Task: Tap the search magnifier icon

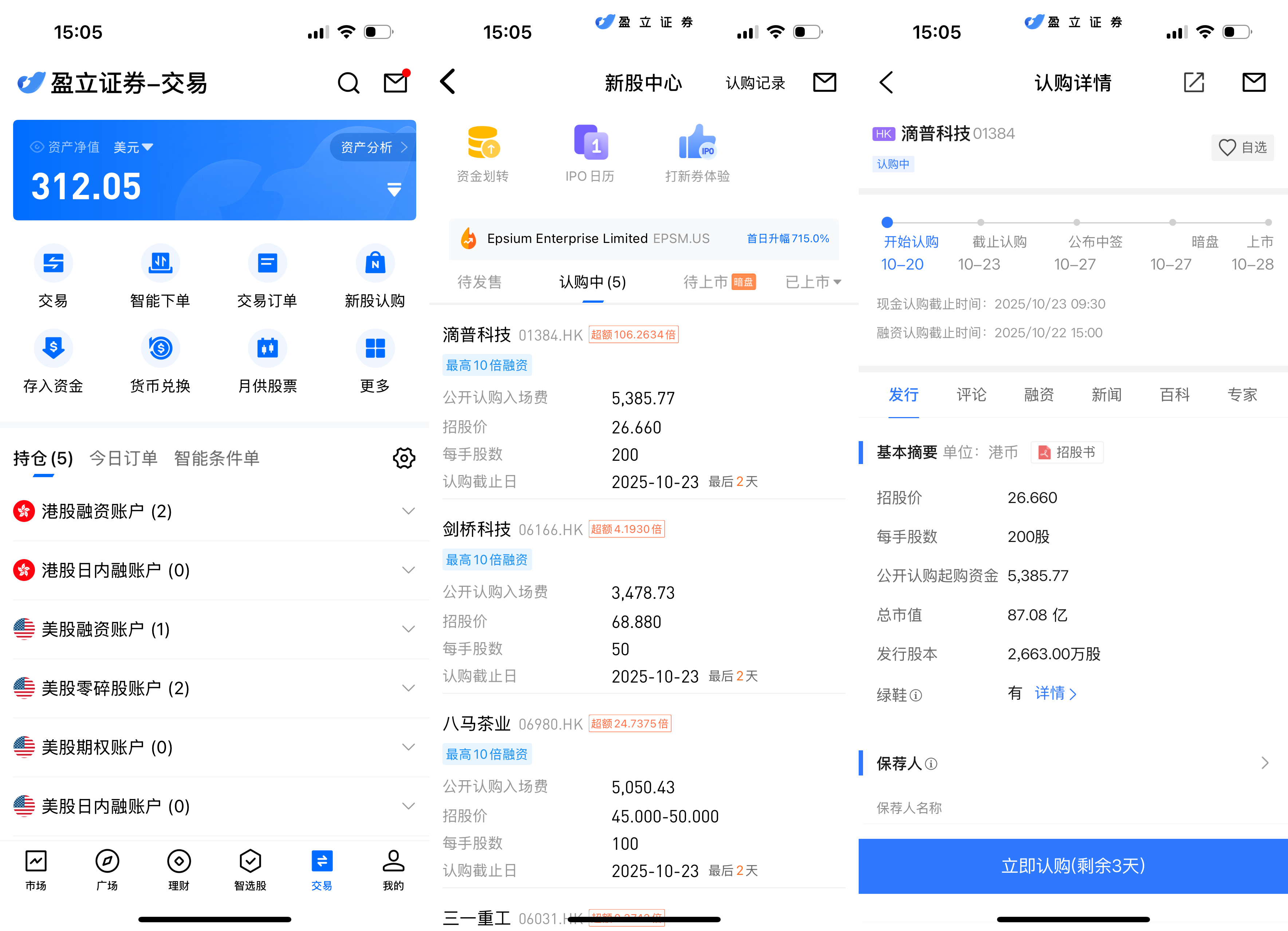Action: tap(348, 83)
